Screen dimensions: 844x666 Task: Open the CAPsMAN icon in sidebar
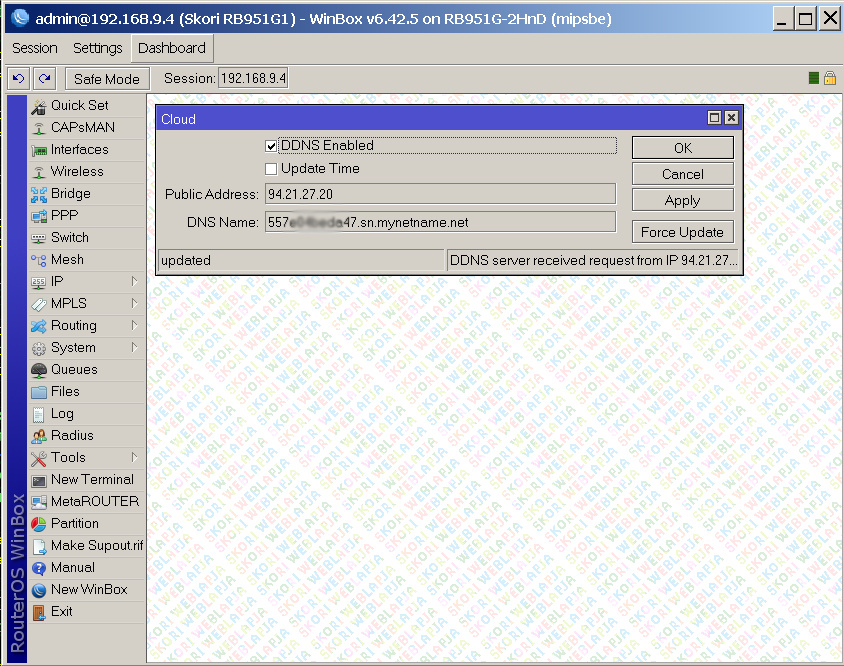click(x=39, y=128)
